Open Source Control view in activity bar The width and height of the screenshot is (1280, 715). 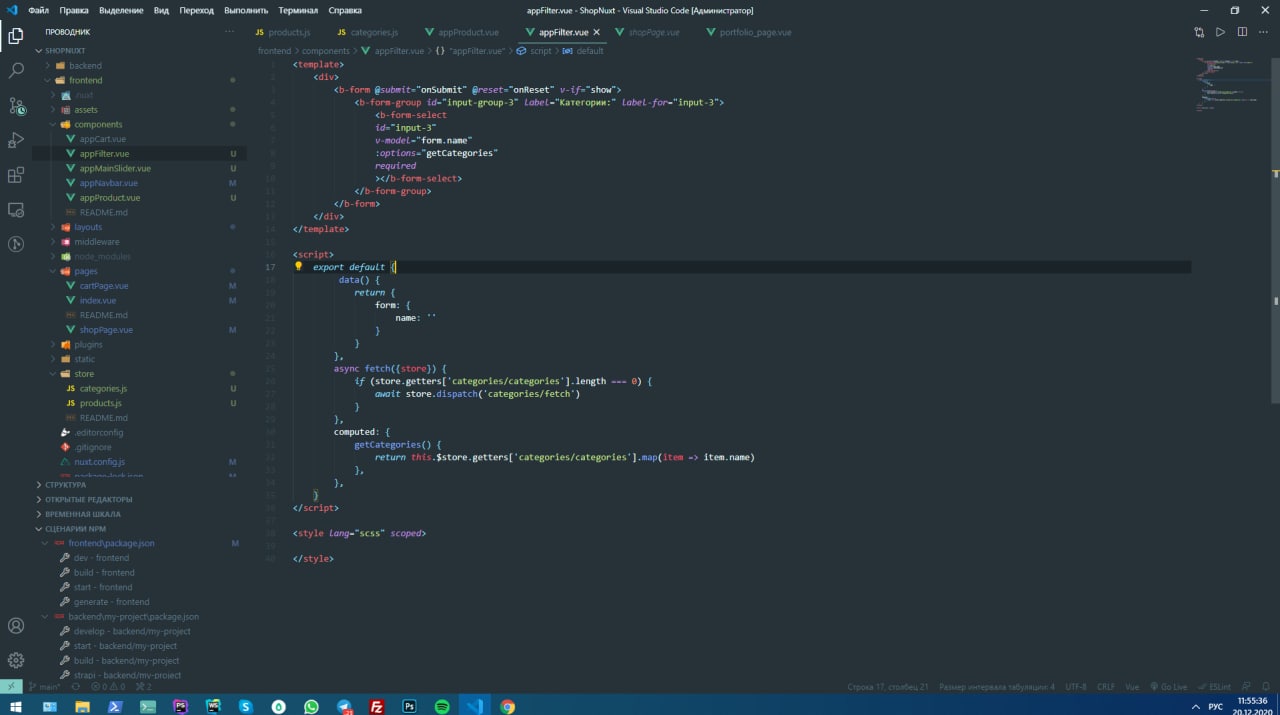pyautogui.click(x=16, y=105)
